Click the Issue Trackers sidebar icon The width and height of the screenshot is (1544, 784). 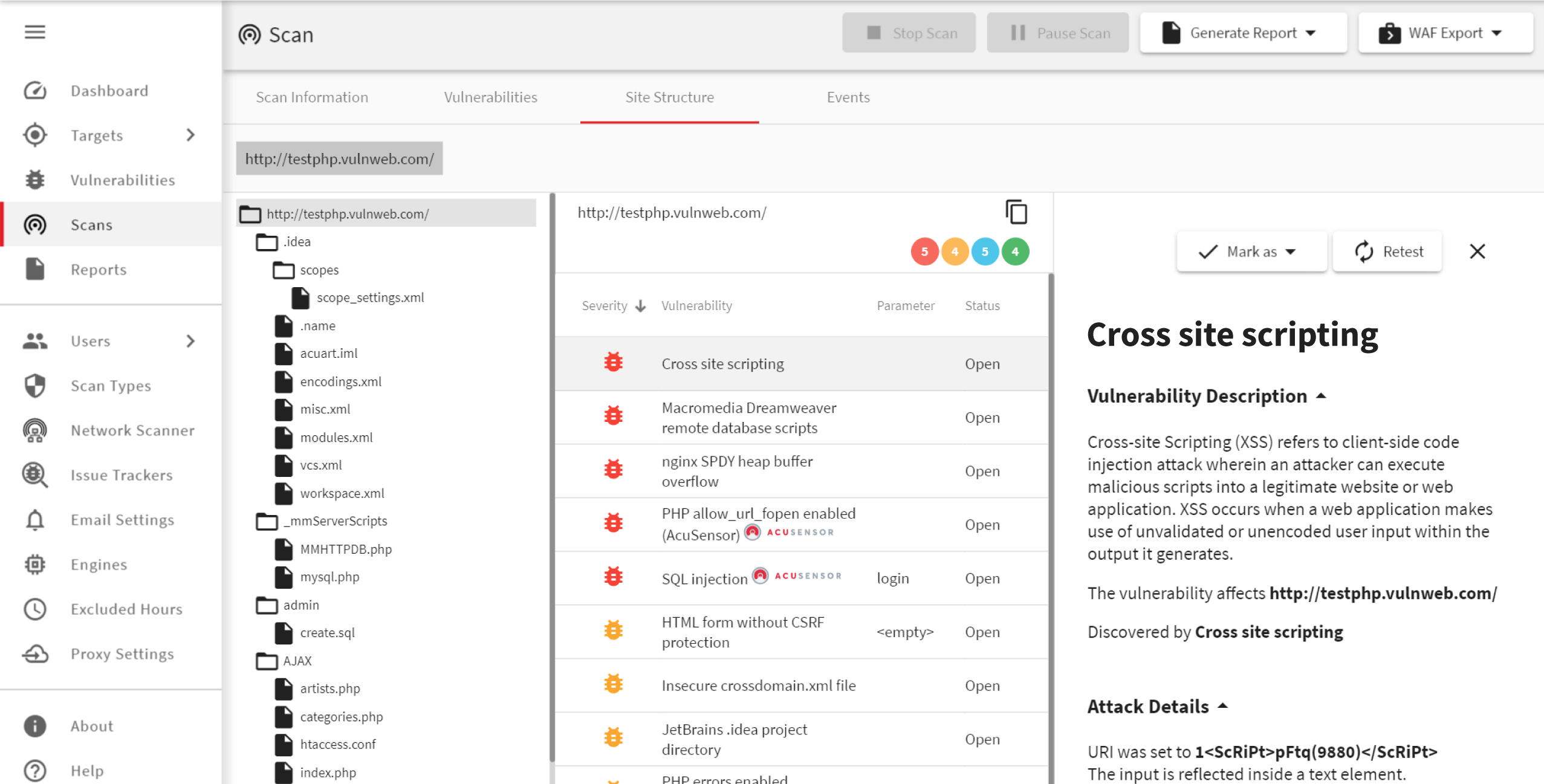[x=35, y=475]
